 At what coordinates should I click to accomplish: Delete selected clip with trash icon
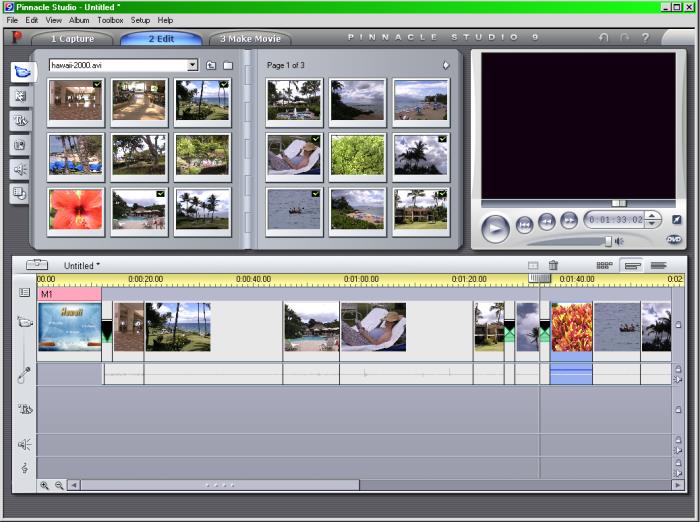553,265
